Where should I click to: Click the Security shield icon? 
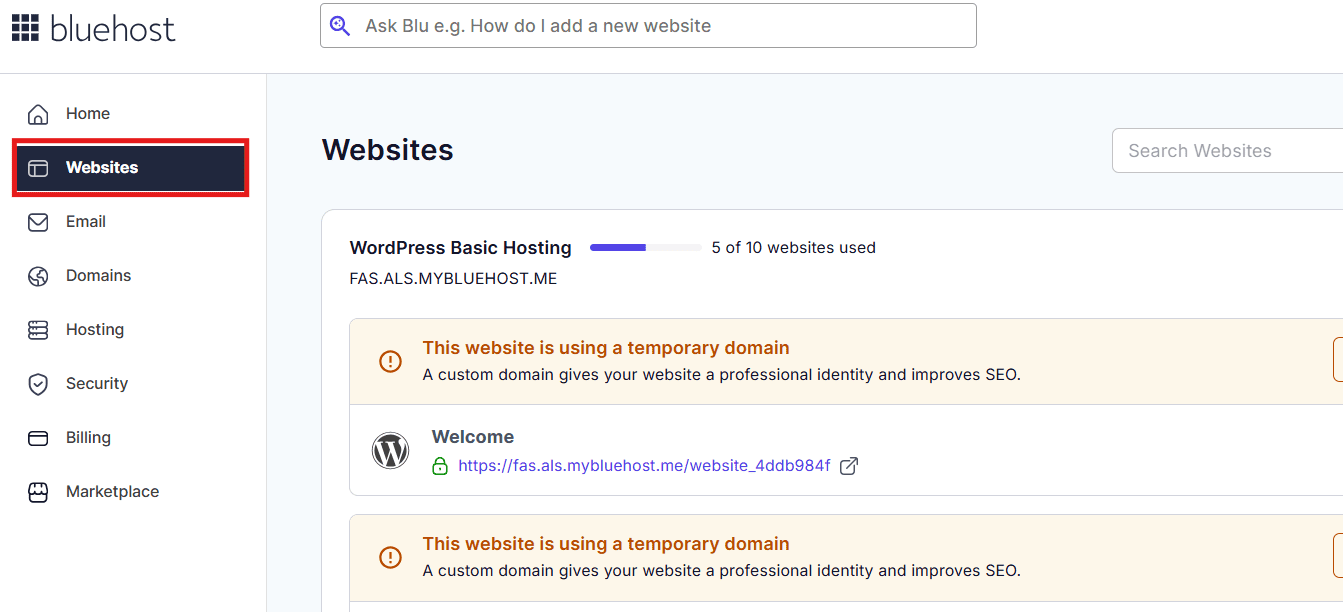tap(38, 383)
